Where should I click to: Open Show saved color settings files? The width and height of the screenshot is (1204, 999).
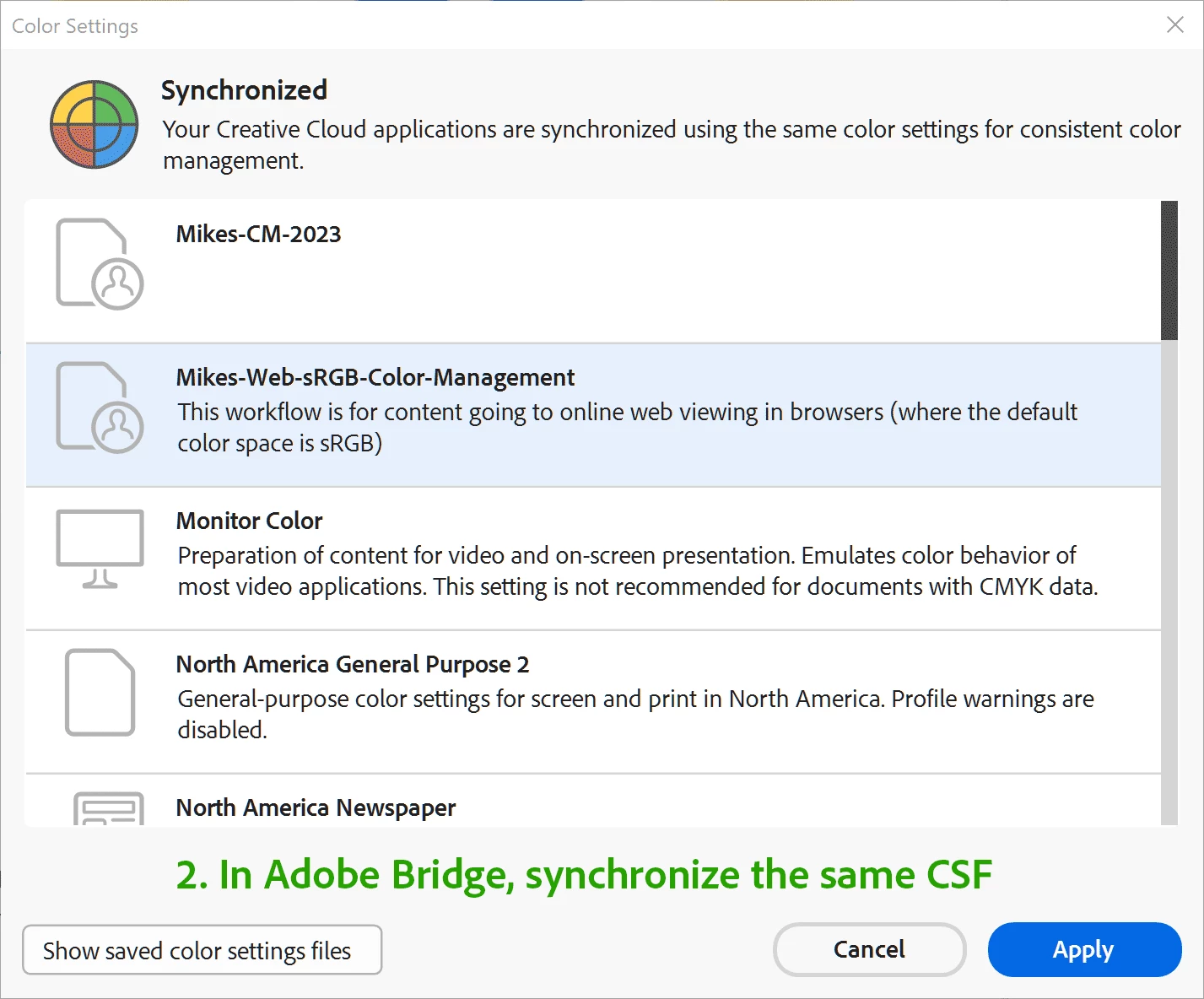202,950
